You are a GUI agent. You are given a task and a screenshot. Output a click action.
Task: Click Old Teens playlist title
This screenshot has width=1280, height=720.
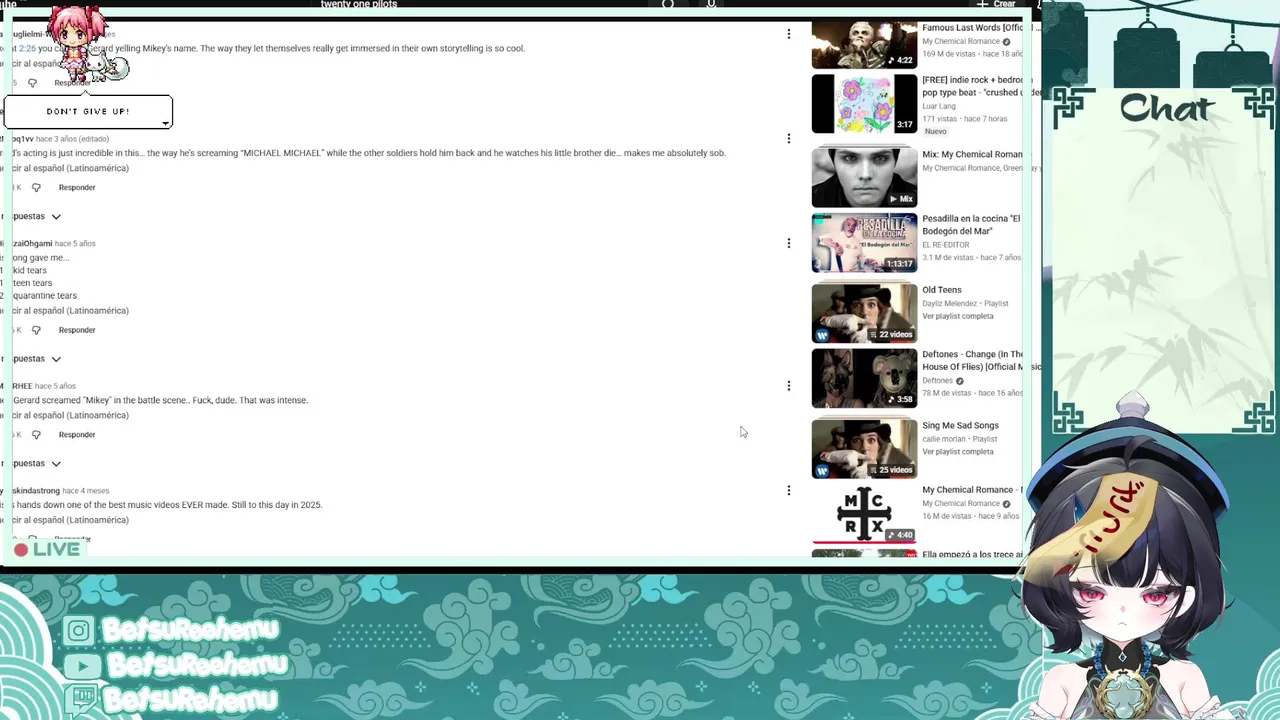pyautogui.click(x=942, y=290)
